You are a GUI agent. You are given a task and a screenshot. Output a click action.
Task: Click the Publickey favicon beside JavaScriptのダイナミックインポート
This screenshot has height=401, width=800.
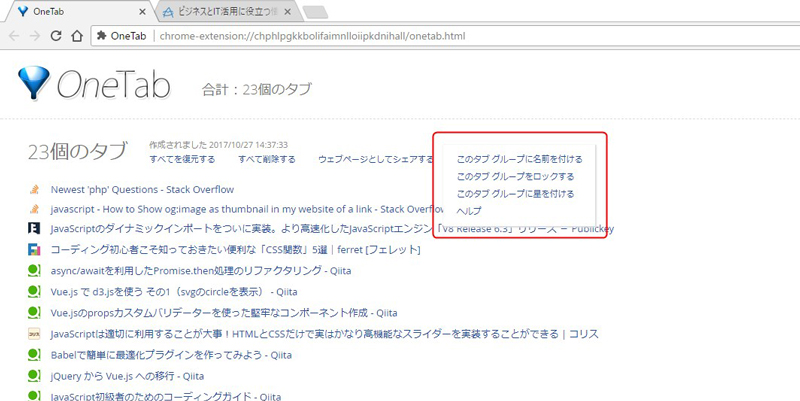point(34,228)
